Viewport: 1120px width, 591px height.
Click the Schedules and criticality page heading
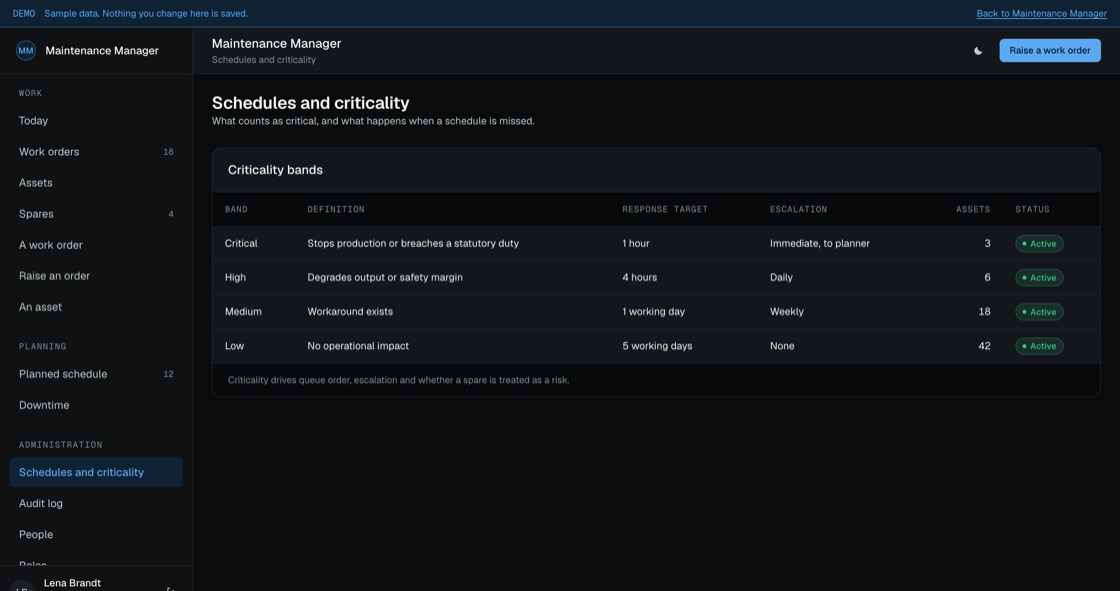pyautogui.click(x=310, y=103)
